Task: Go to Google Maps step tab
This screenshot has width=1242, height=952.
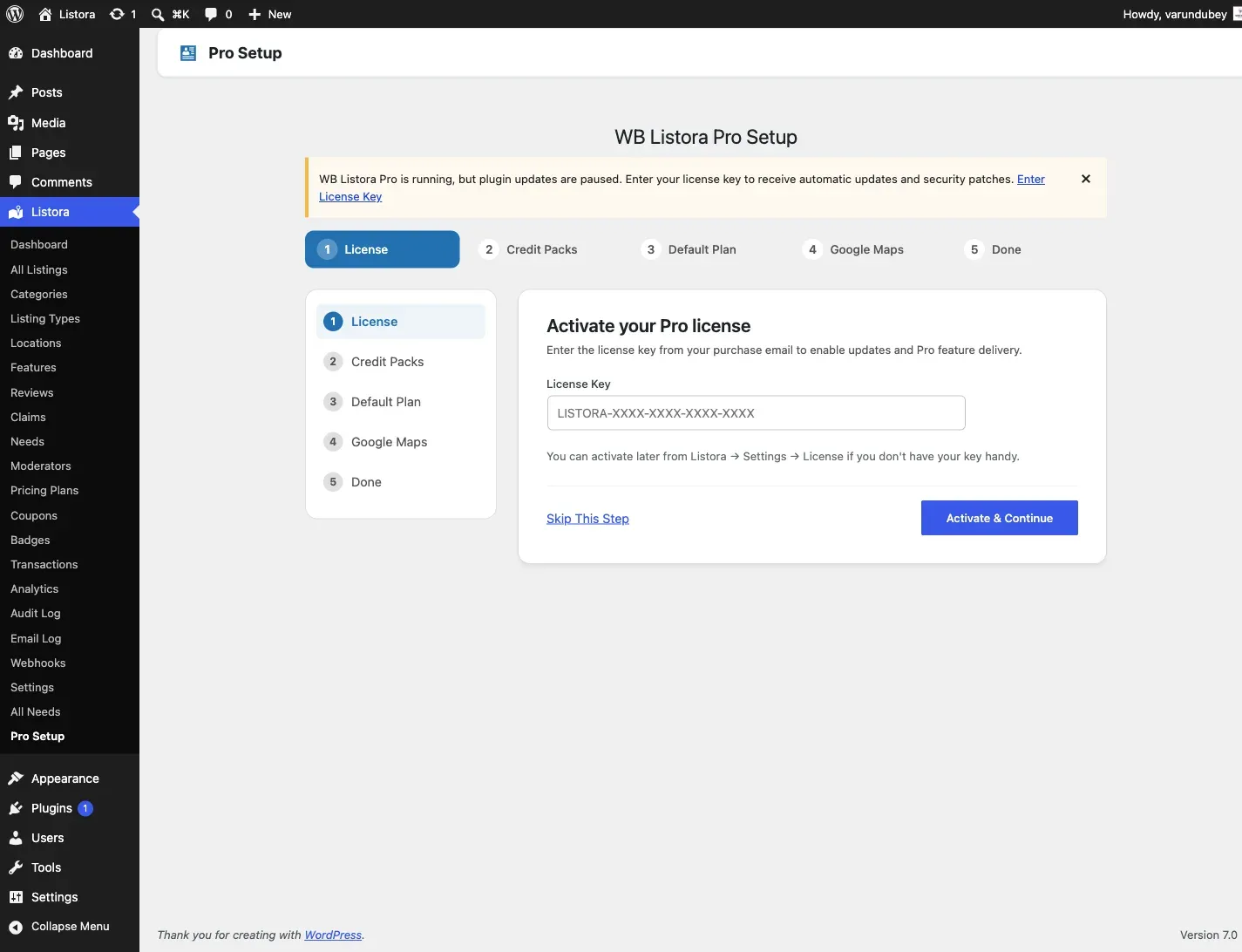Action: click(854, 249)
